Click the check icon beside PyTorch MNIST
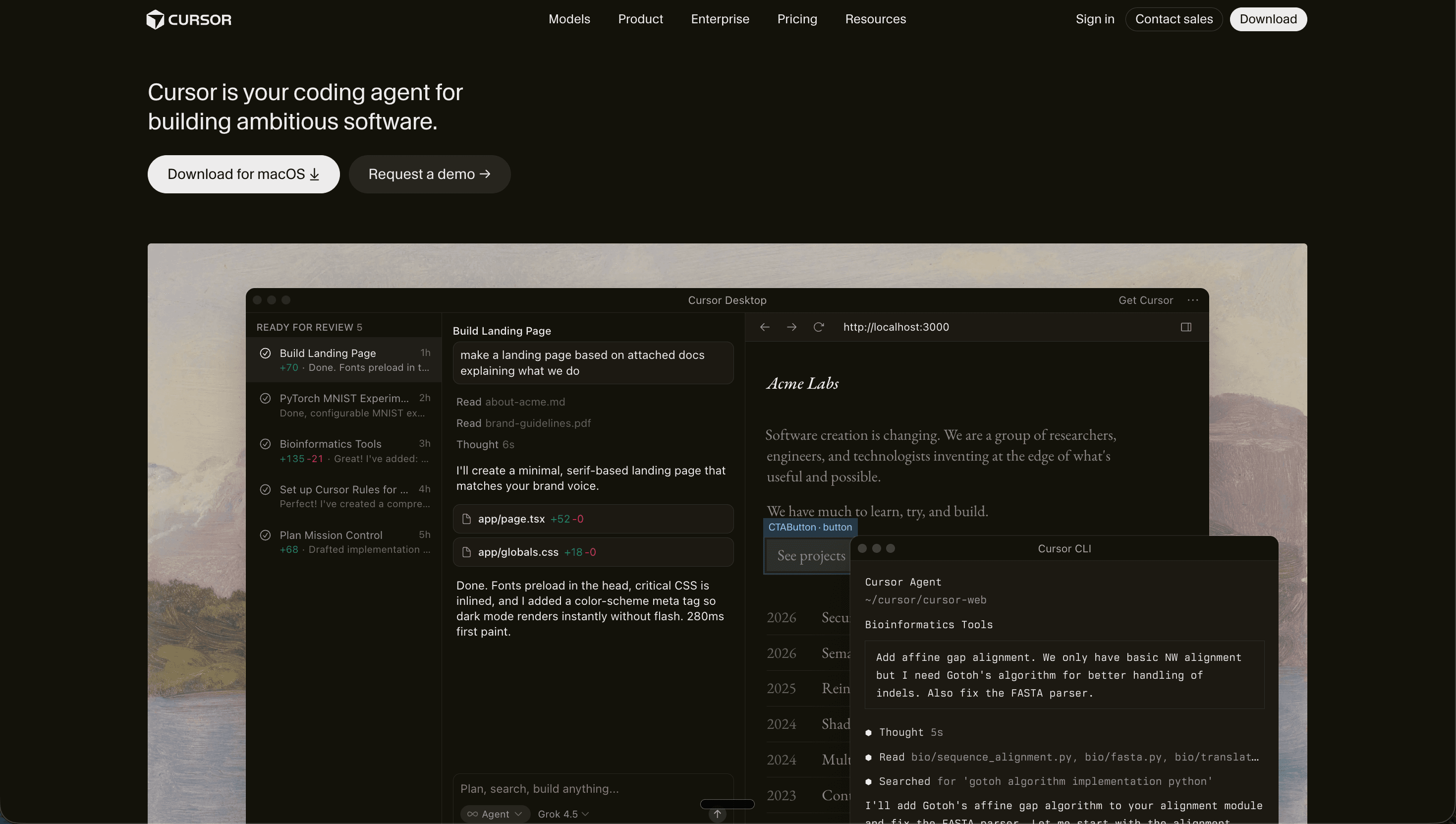Image resolution: width=1456 pixels, height=824 pixels. click(265, 399)
